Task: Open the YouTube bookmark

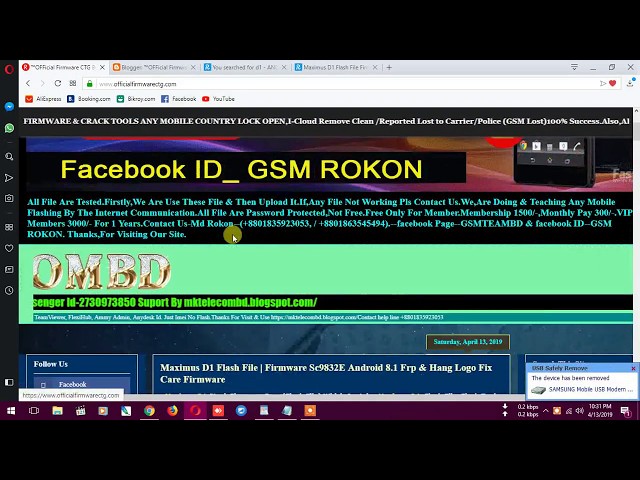Action: pyautogui.click(x=218, y=99)
